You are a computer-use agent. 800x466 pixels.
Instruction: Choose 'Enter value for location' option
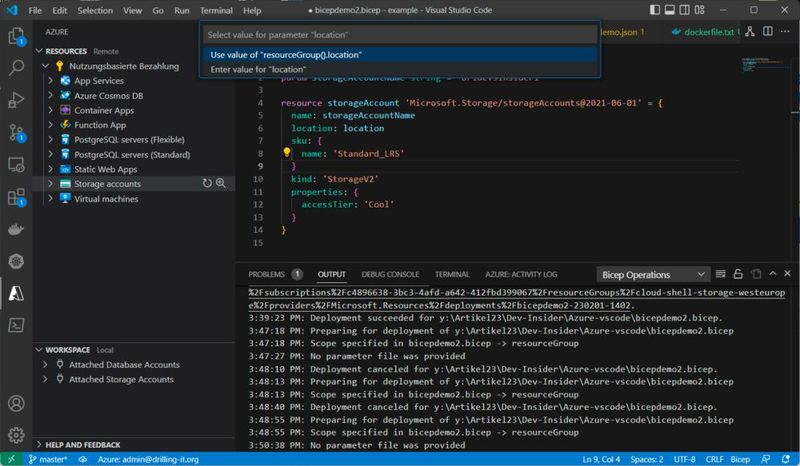tap(400, 69)
